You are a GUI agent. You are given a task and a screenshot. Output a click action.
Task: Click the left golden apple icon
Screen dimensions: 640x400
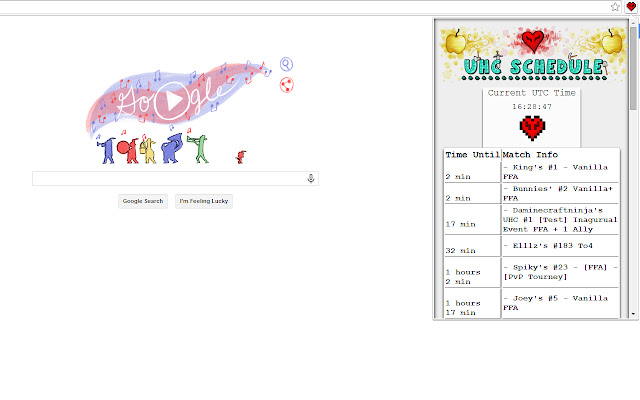pyautogui.click(x=456, y=42)
